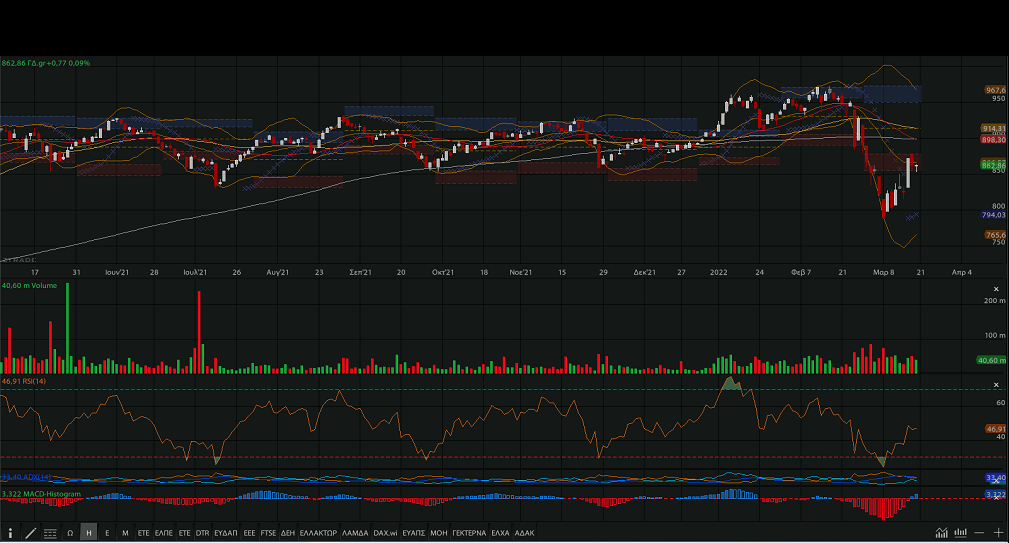Select the ΕΥΔΑΠ symbol tab
Image resolution: width=1009 pixels, height=543 pixels.
point(225,533)
